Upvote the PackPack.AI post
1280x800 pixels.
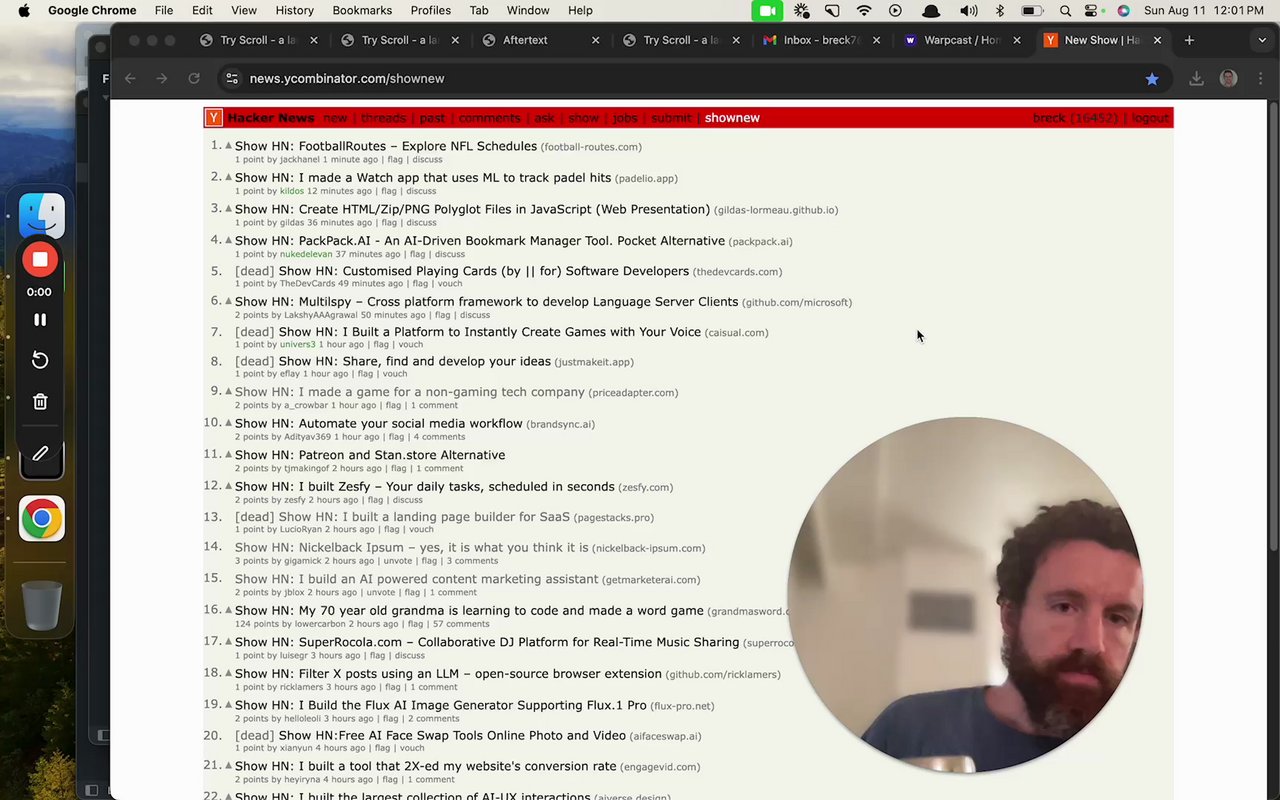tap(228, 240)
